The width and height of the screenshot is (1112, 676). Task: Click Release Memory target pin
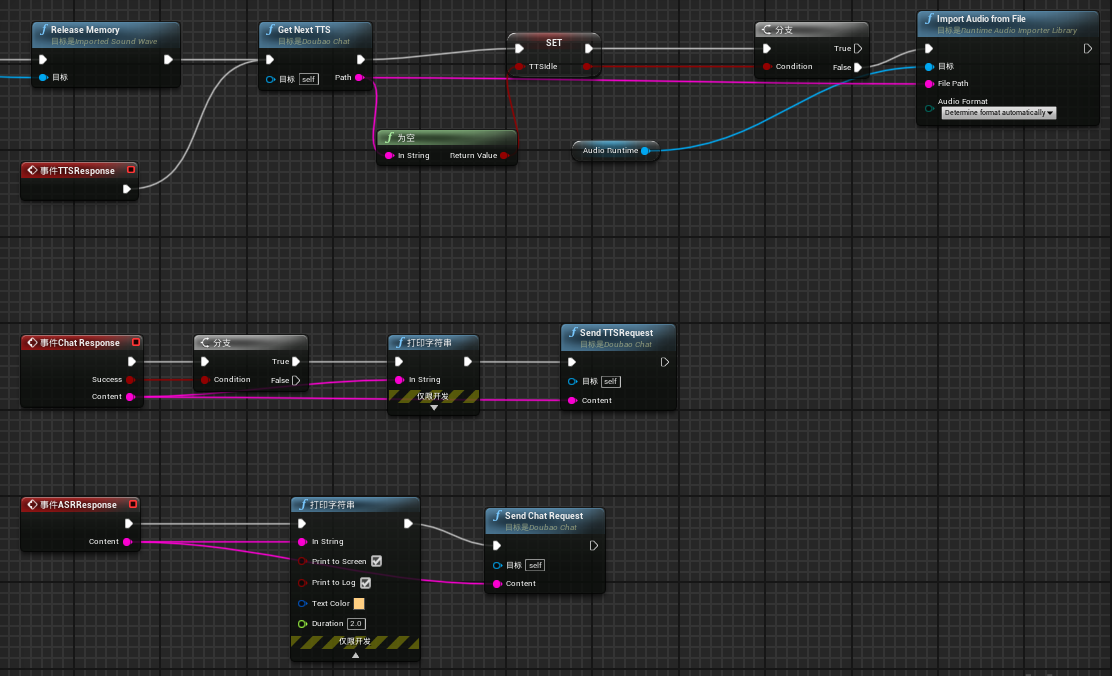43,77
